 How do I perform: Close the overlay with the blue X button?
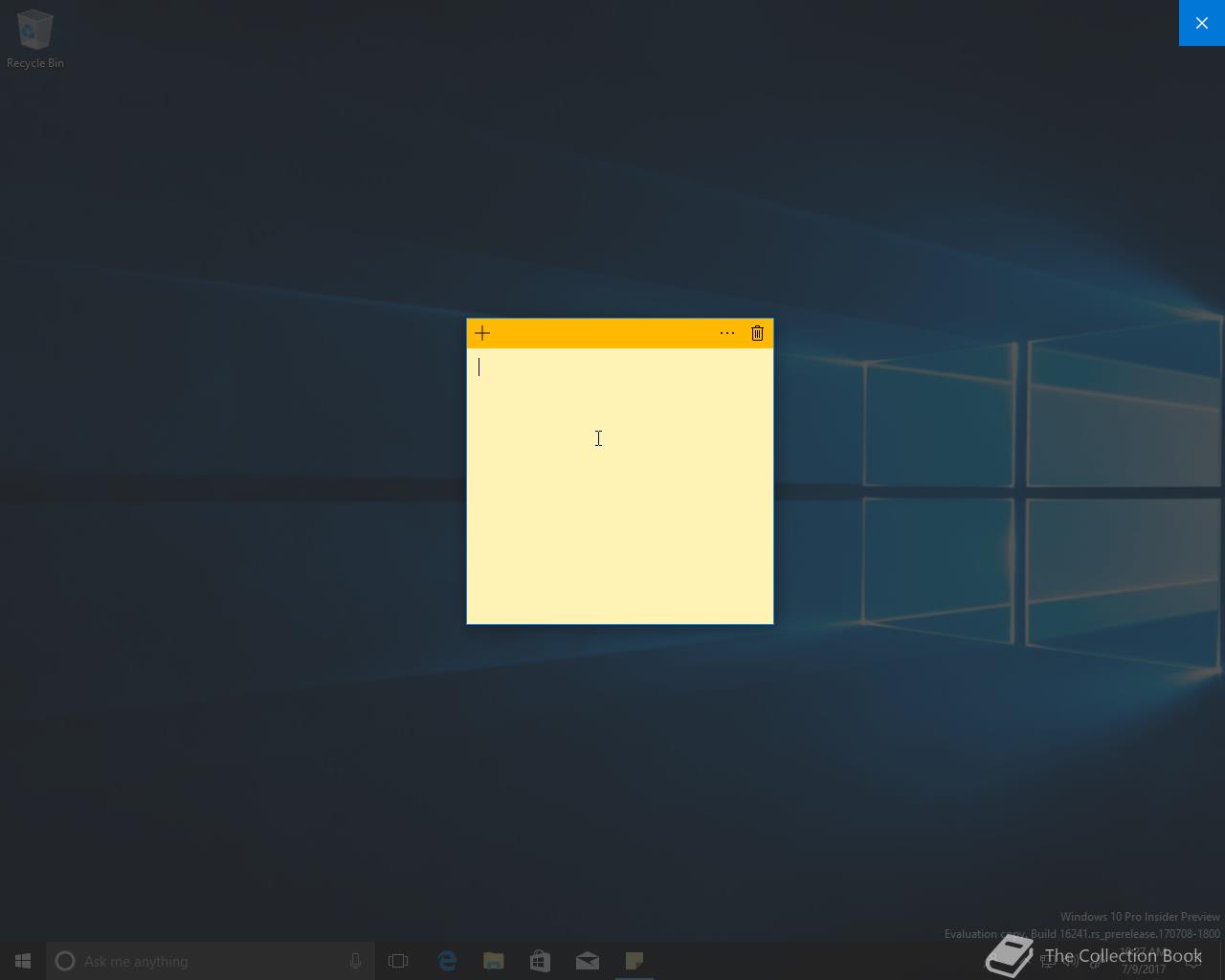[1202, 23]
